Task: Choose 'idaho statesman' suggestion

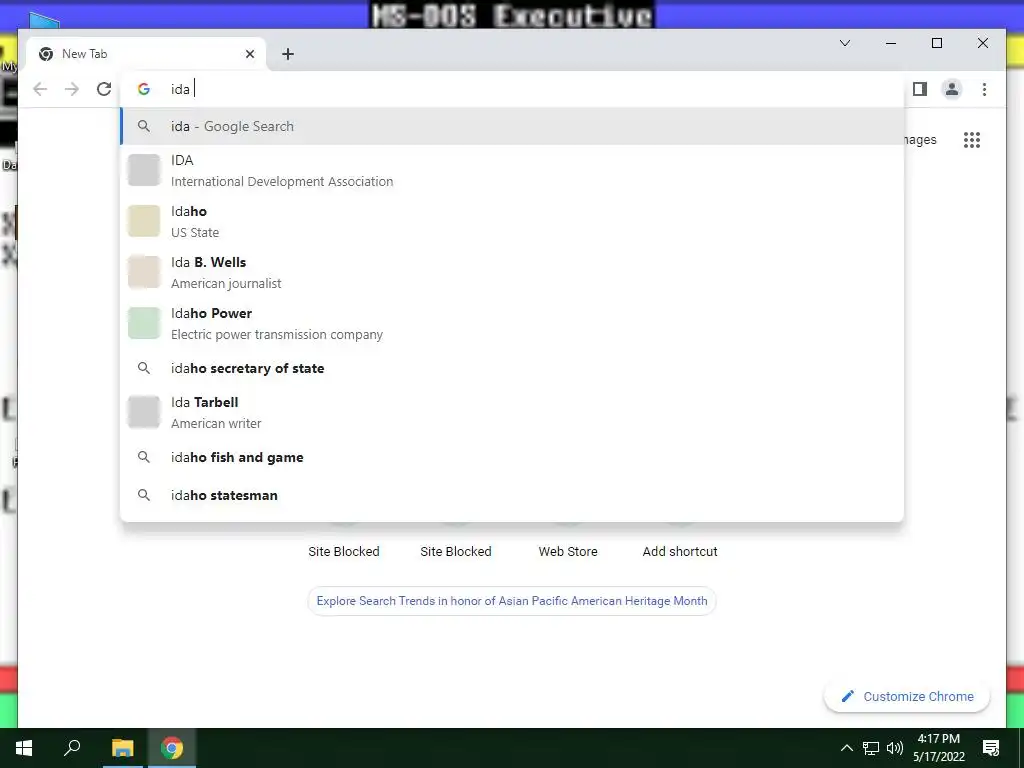Action: tap(512, 495)
